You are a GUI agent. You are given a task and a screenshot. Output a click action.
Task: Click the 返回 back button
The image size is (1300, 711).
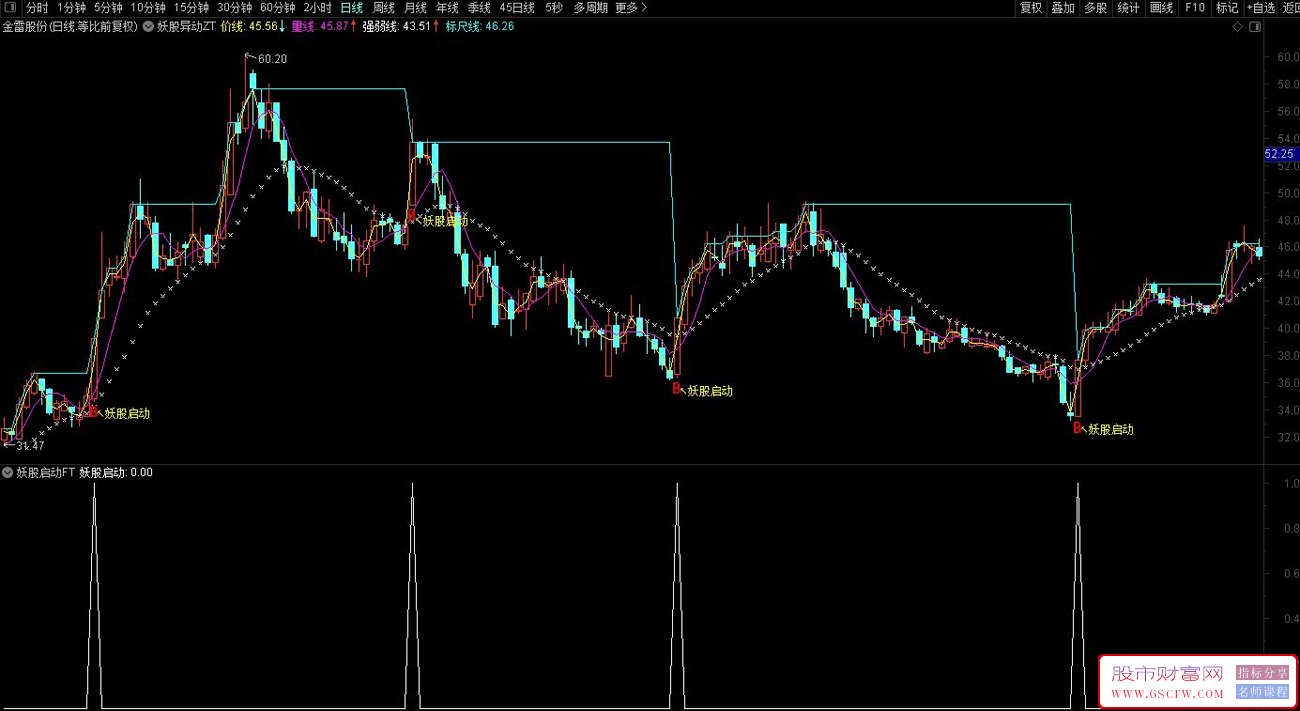(1290, 7)
